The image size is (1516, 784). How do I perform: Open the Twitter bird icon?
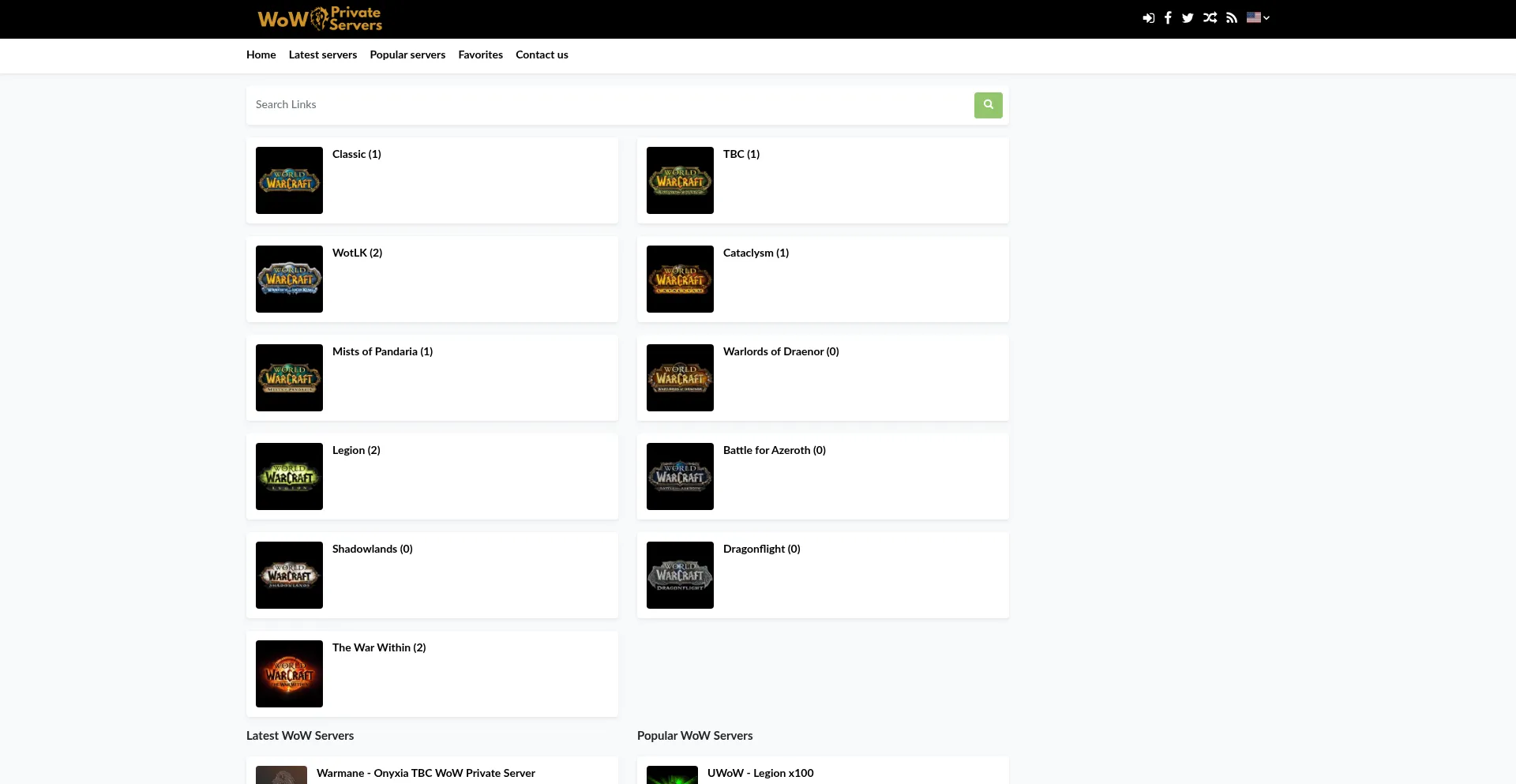click(x=1188, y=18)
